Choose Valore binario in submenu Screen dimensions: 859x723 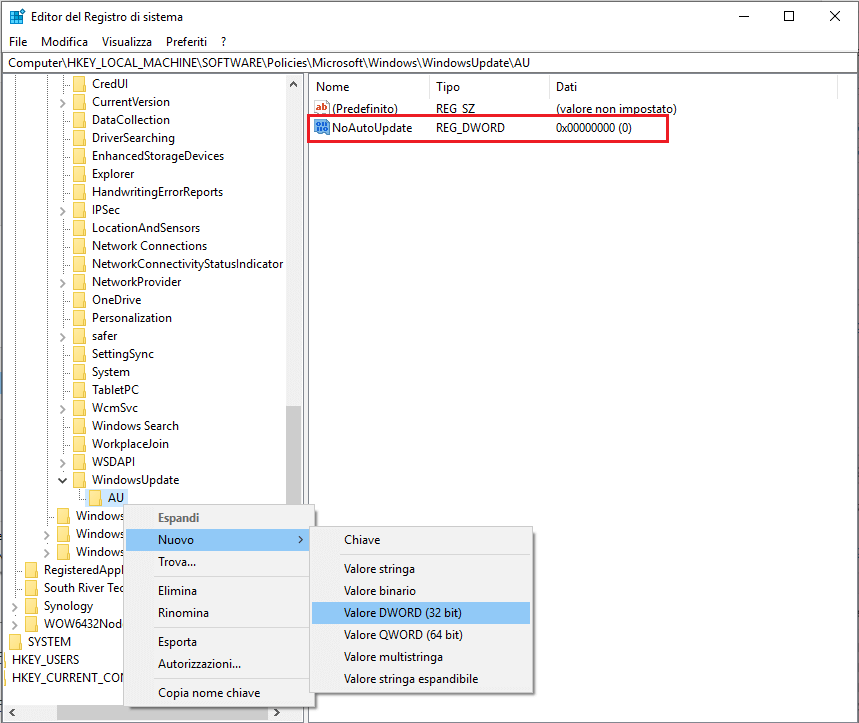click(x=421, y=591)
